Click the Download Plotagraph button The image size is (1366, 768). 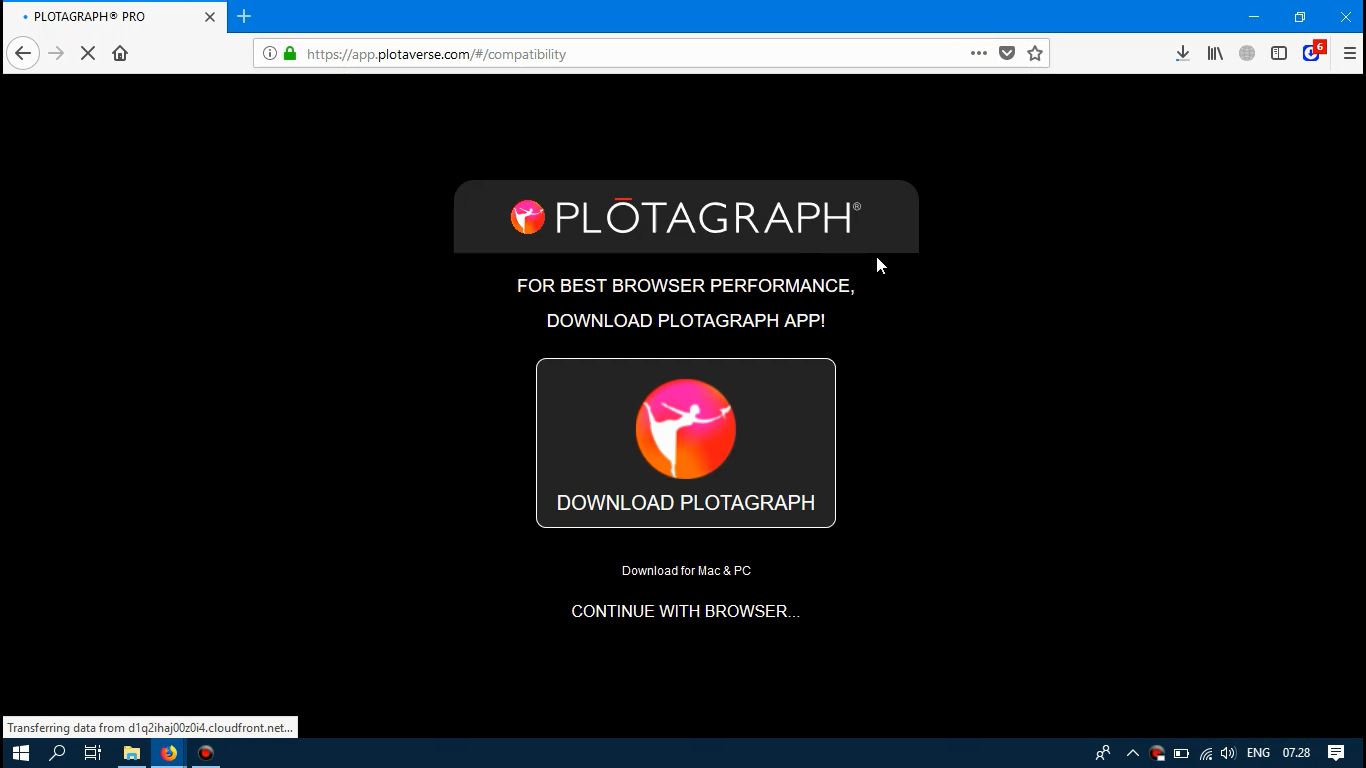click(x=686, y=443)
